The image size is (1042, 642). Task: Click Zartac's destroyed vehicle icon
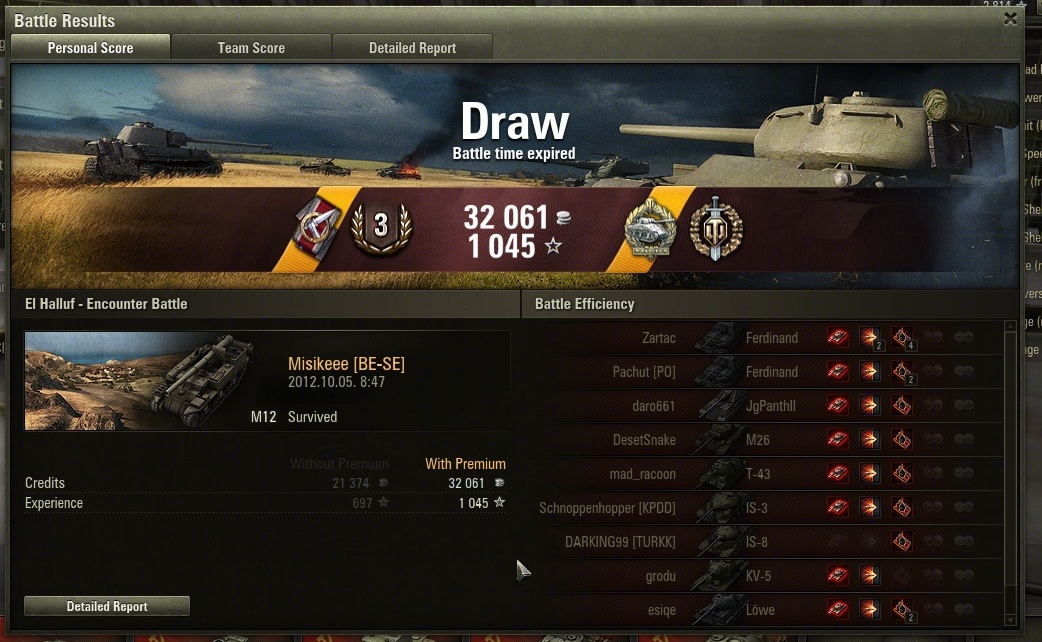tap(837, 338)
